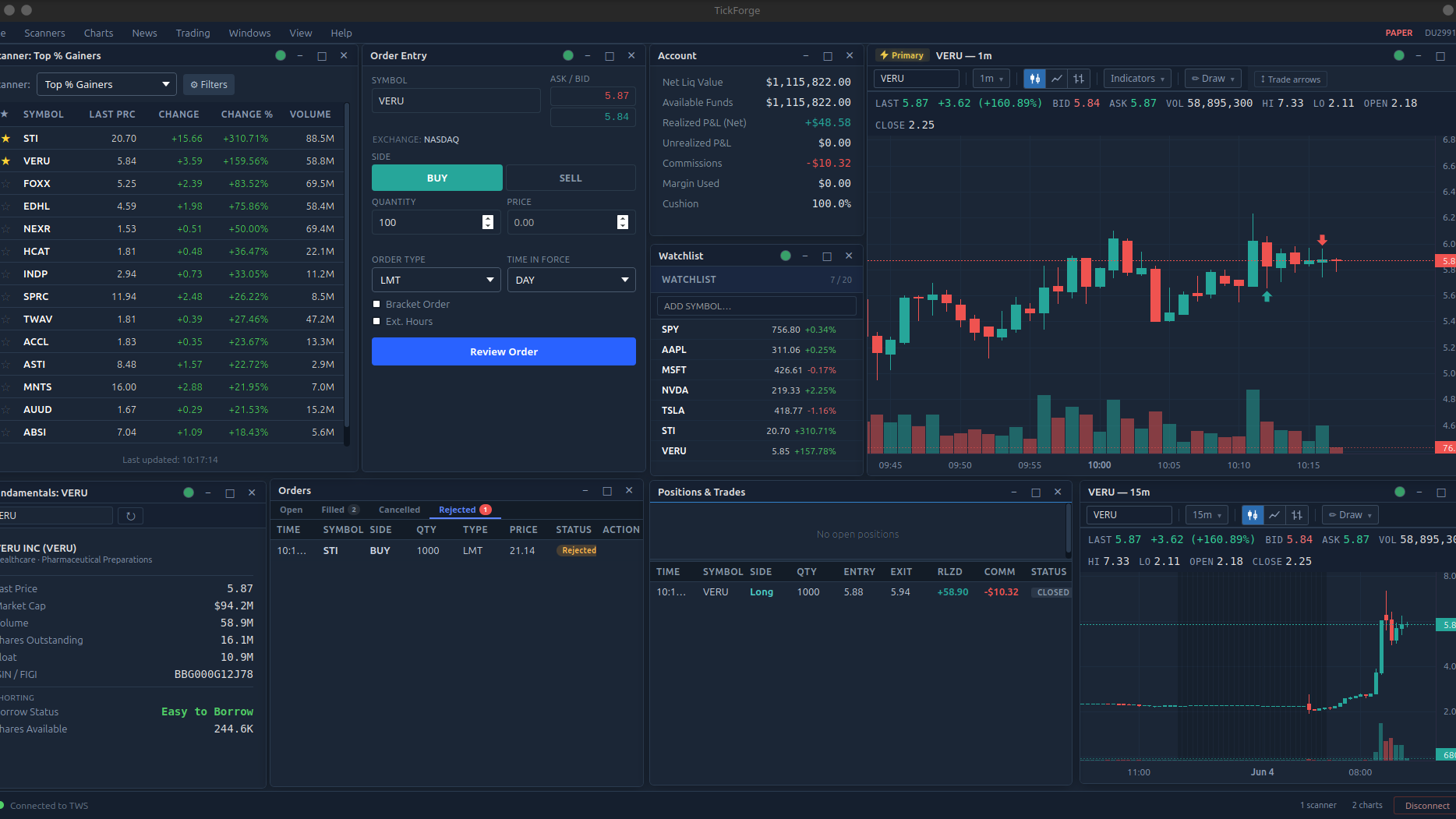Switch VERU 15m chart to line type
Viewport: 1456px width, 819px height.
coord(1275,515)
